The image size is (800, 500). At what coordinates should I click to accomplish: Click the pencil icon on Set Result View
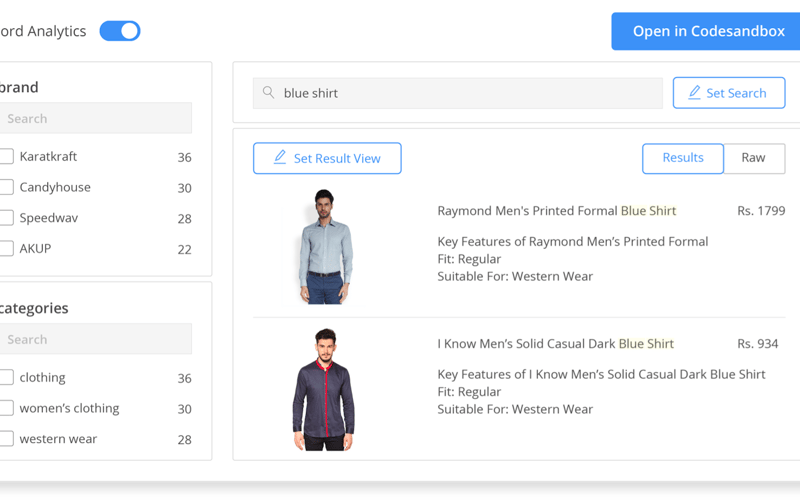point(280,157)
